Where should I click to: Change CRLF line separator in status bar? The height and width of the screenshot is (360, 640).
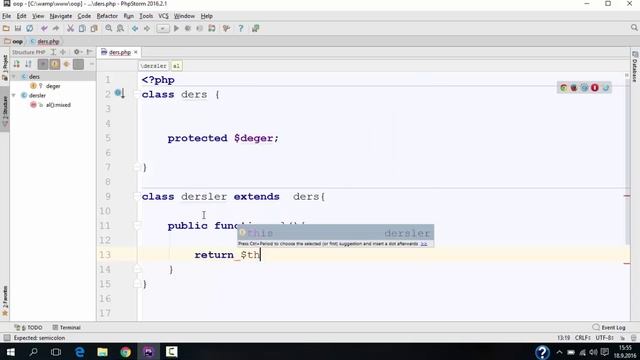click(582, 338)
